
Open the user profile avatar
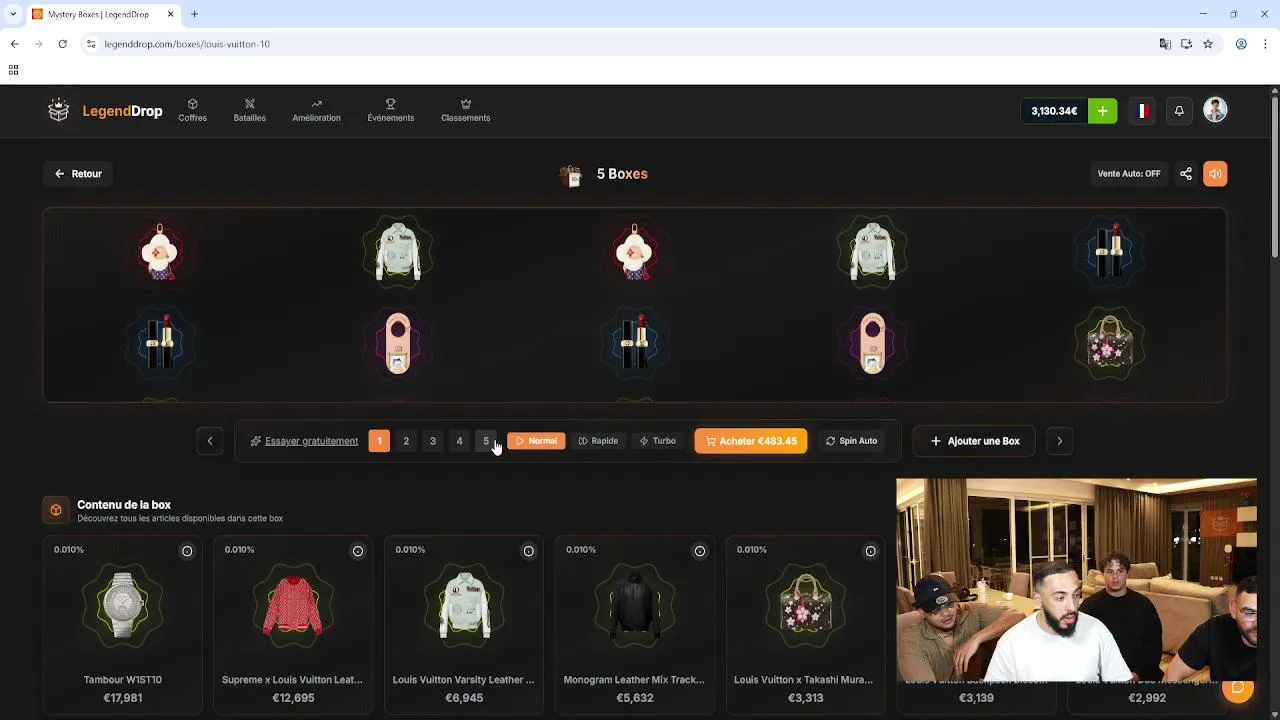point(1215,110)
